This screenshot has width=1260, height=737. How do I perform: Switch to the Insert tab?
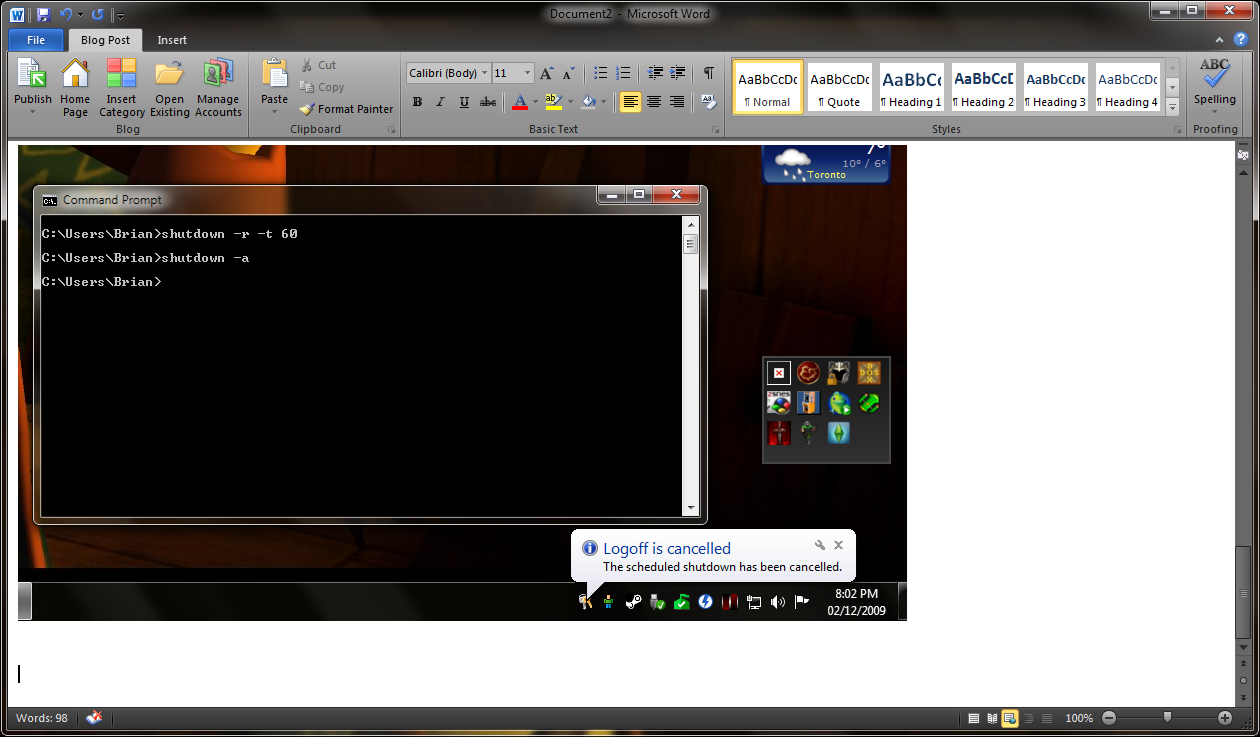(x=172, y=40)
